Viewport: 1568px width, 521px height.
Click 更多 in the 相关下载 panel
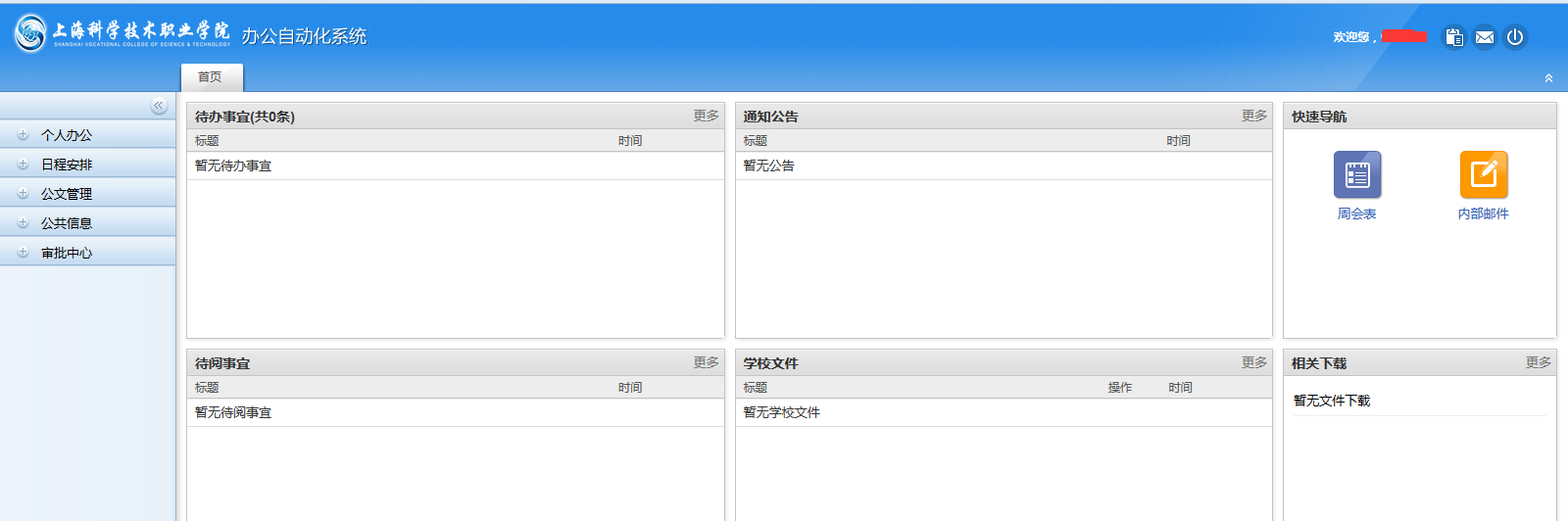[x=1538, y=362]
